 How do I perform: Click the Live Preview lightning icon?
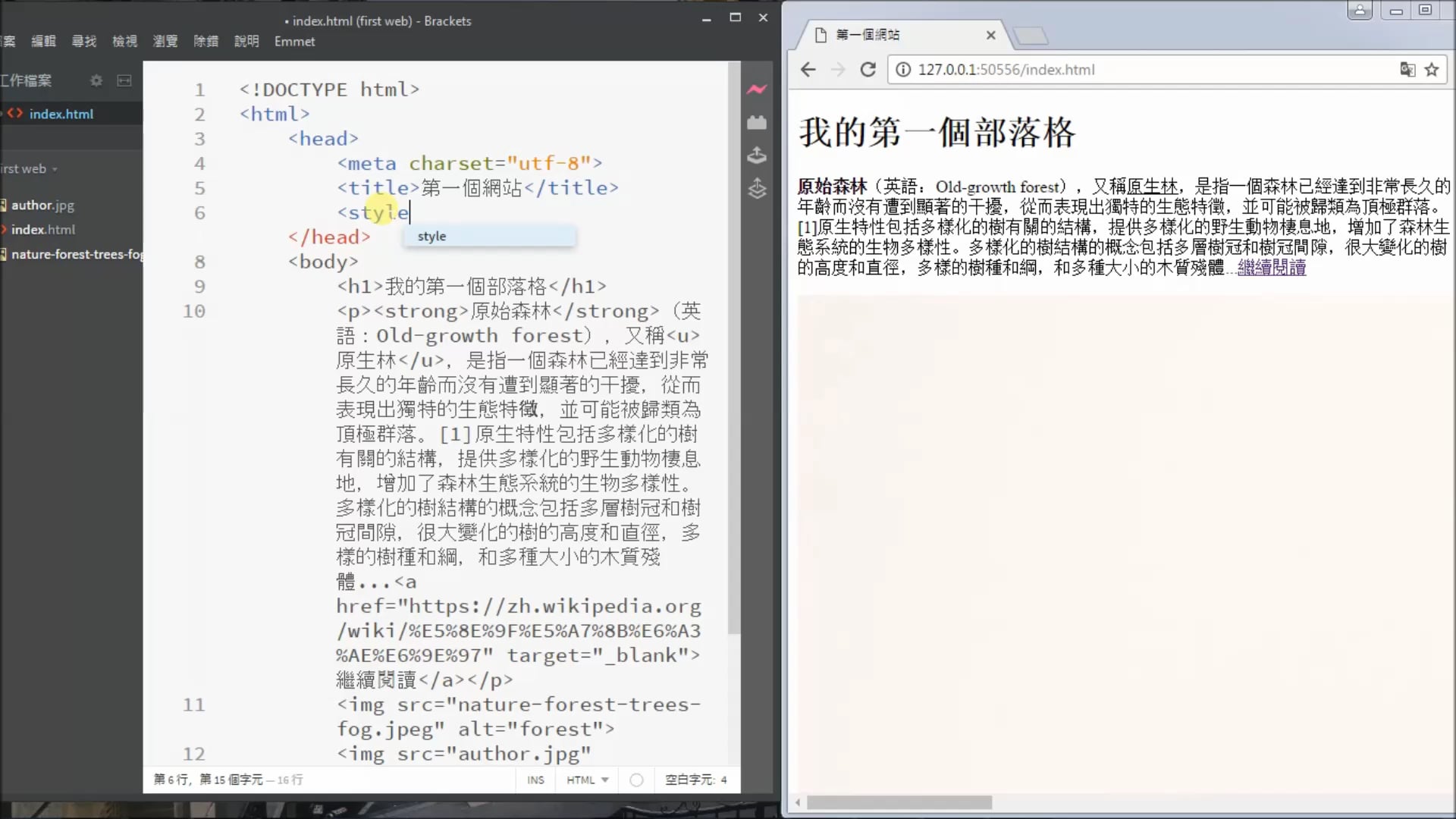pyautogui.click(x=756, y=89)
